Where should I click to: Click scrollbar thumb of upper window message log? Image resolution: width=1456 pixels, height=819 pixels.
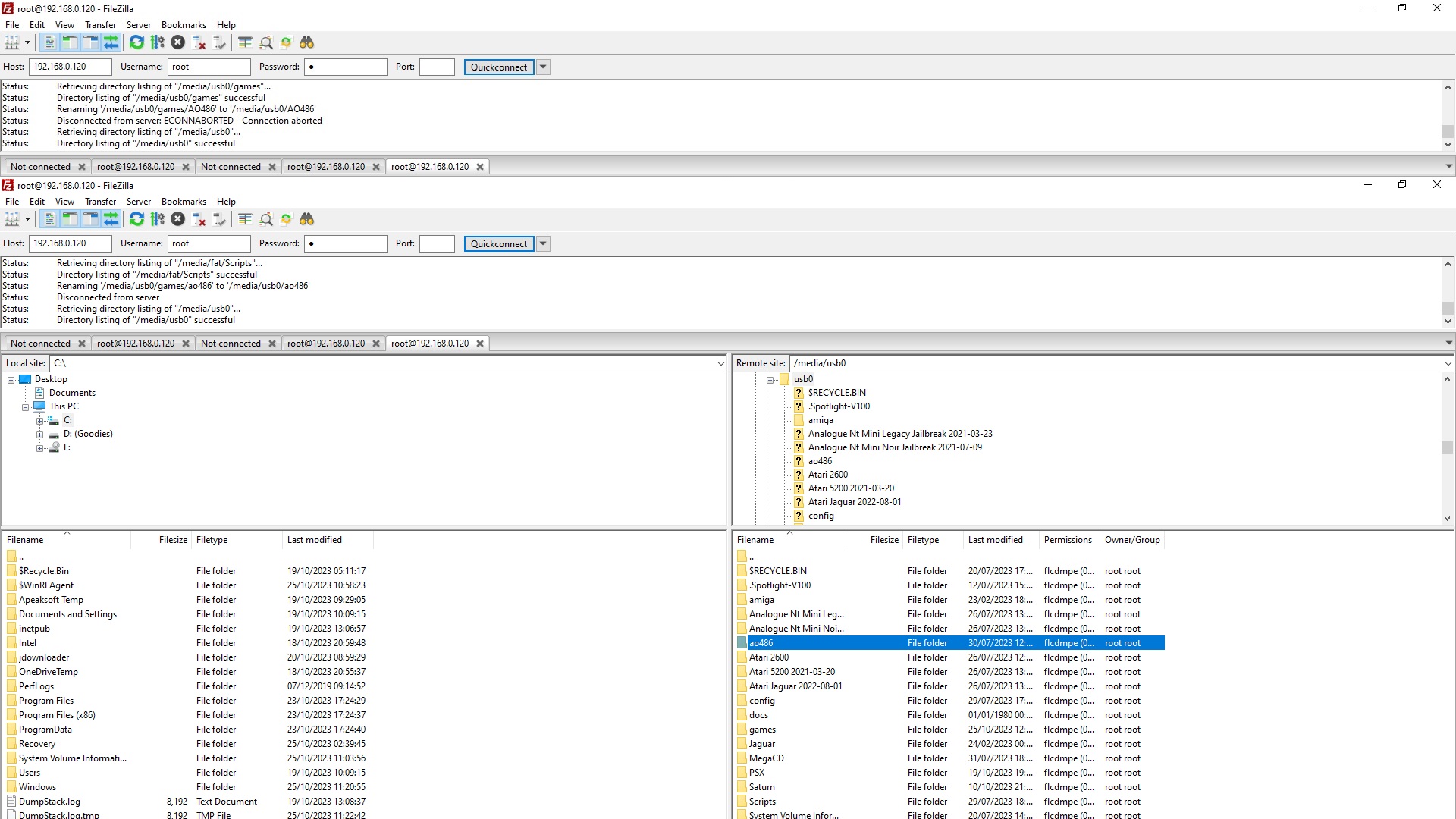tap(1448, 131)
